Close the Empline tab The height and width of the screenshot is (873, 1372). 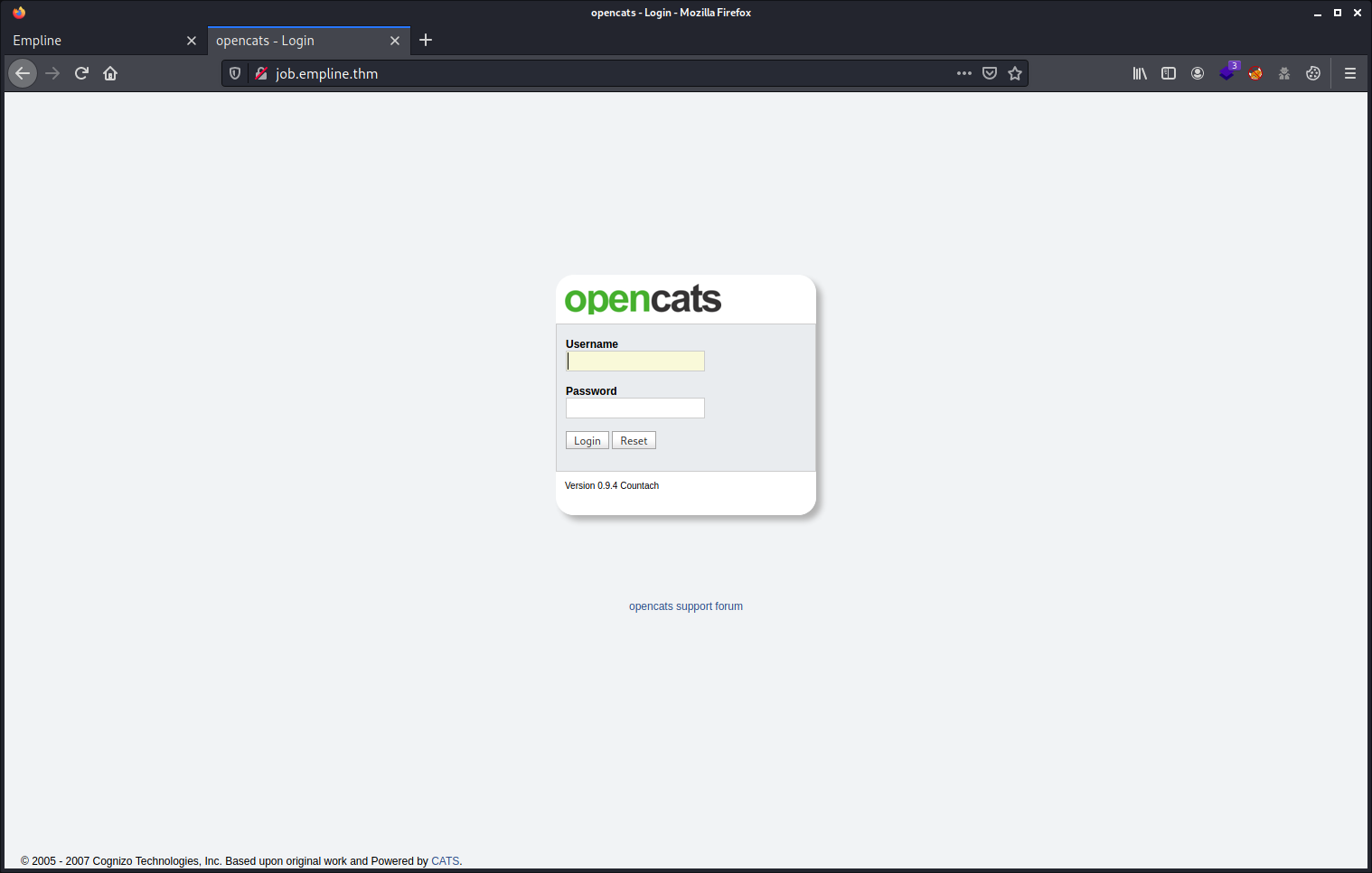[x=192, y=41]
